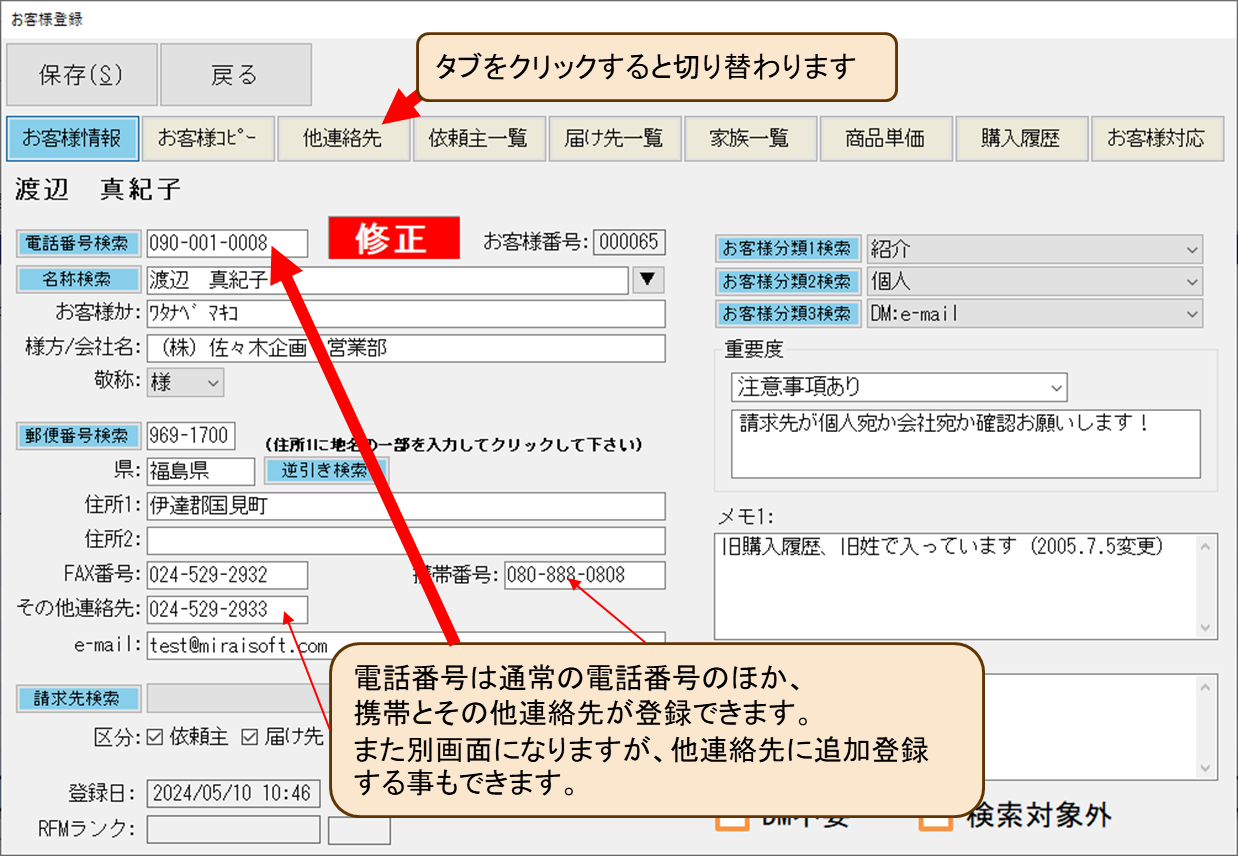Viewport: 1238px width, 856px height.
Task: Toggle the 依頼主 checkbox
Action: (x=155, y=738)
